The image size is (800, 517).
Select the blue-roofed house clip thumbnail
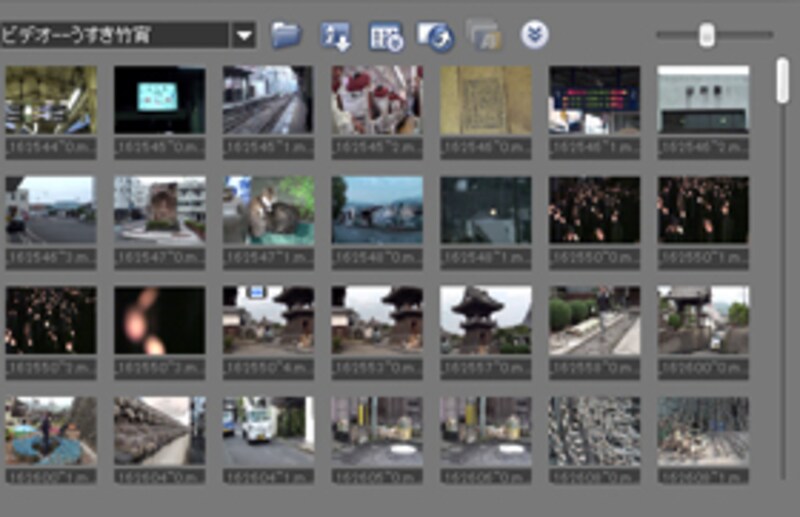(x=376, y=210)
